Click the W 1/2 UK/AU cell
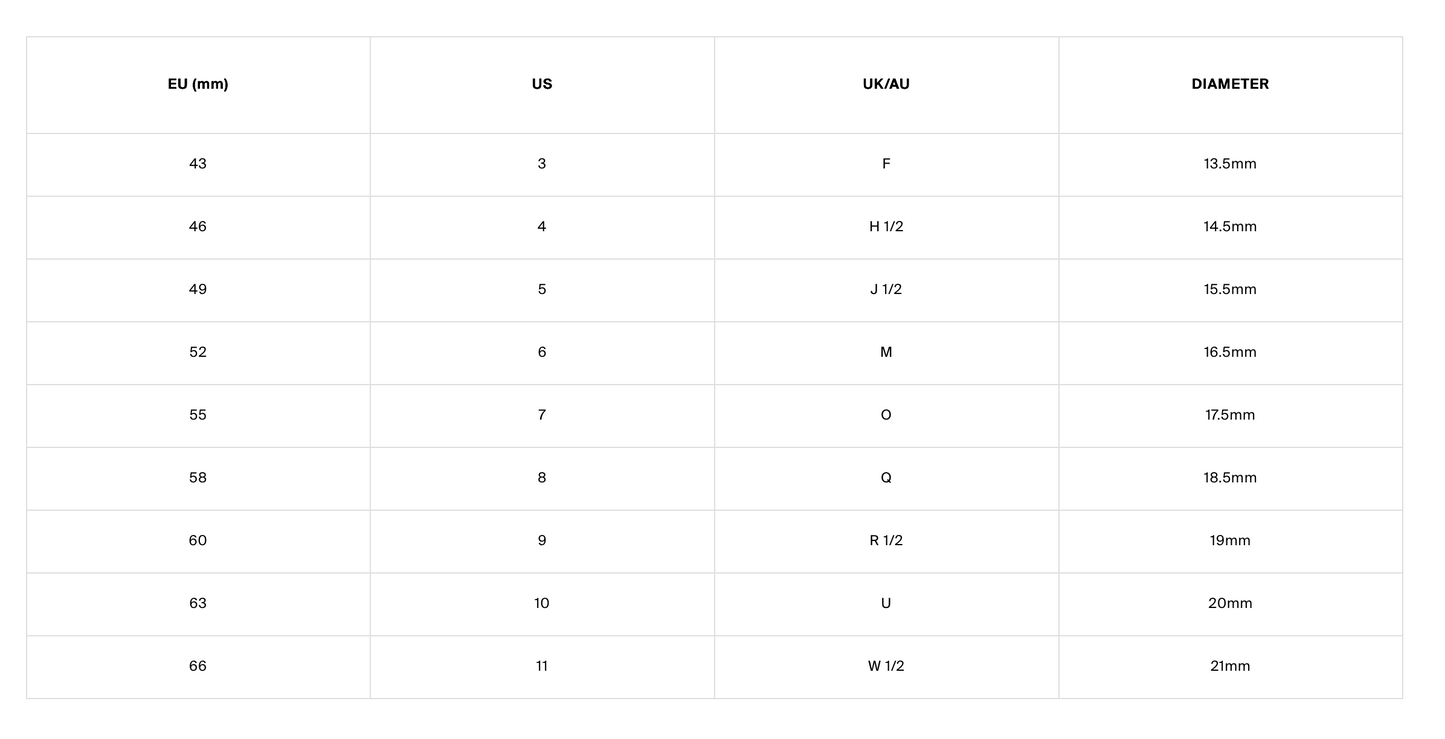Screen dimensions: 1445x739 886,667
